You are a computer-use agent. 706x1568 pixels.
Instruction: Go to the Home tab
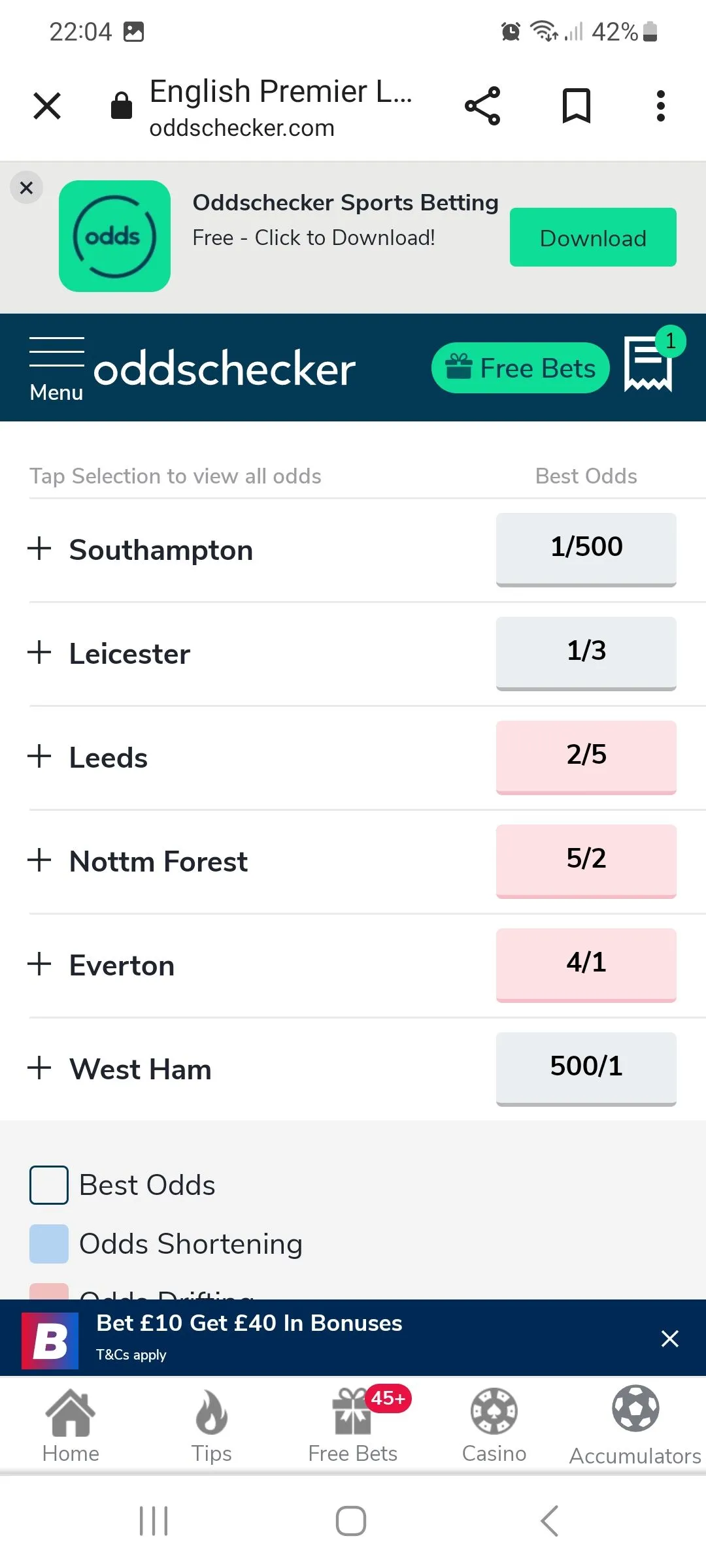pyautogui.click(x=71, y=1424)
